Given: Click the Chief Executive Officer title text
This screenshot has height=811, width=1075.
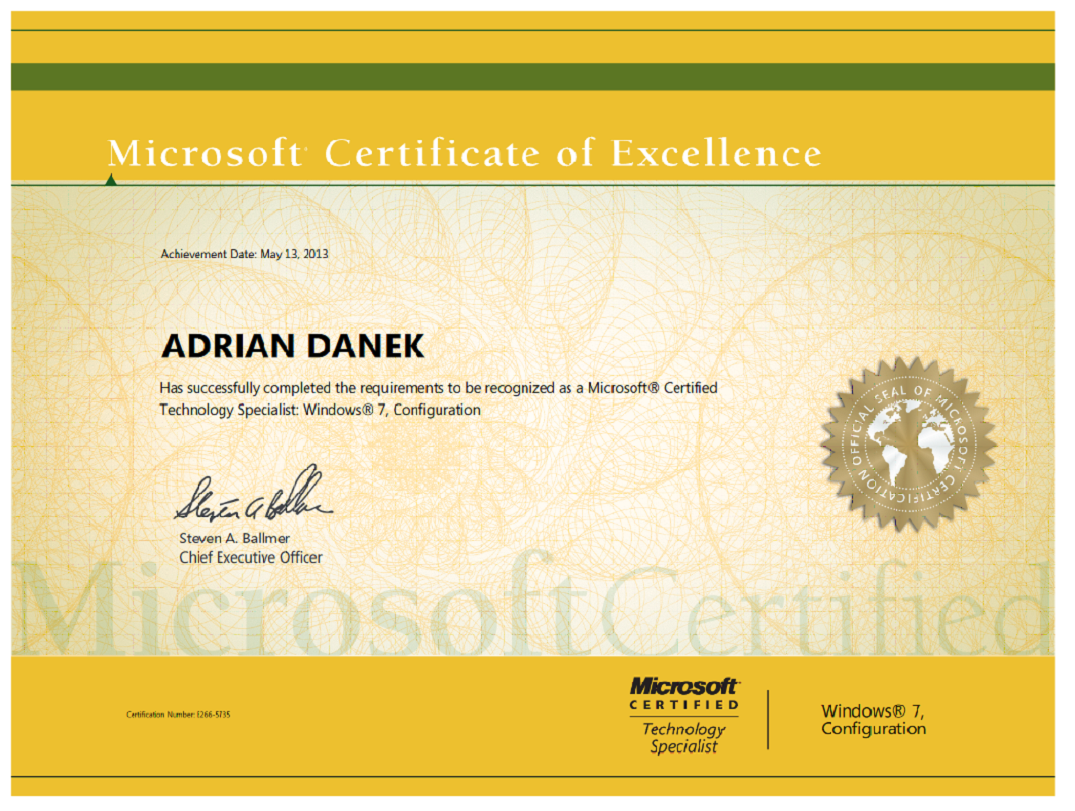Looking at the screenshot, I should coord(251,558).
